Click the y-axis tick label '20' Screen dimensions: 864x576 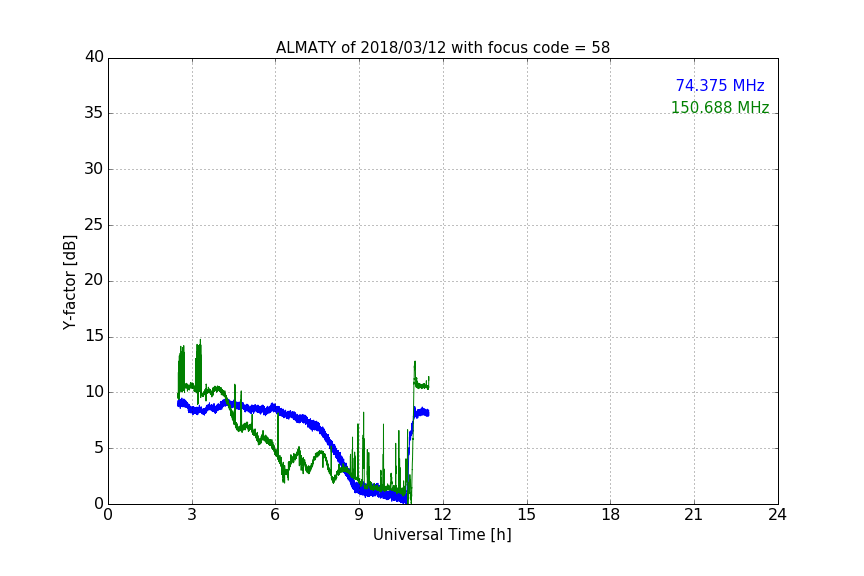[94, 280]
